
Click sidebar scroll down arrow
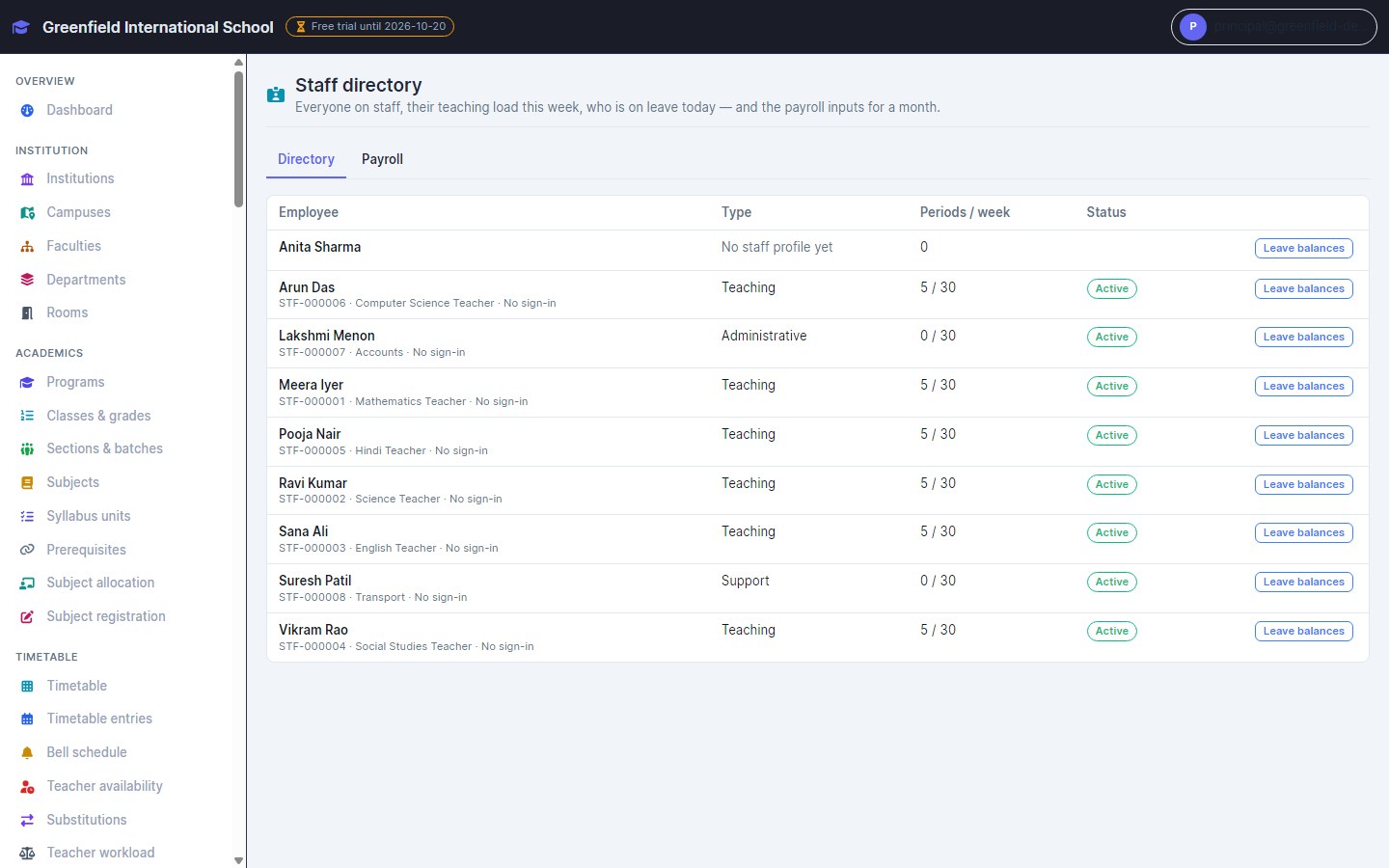pyautogui.click(x=238, y=860)
